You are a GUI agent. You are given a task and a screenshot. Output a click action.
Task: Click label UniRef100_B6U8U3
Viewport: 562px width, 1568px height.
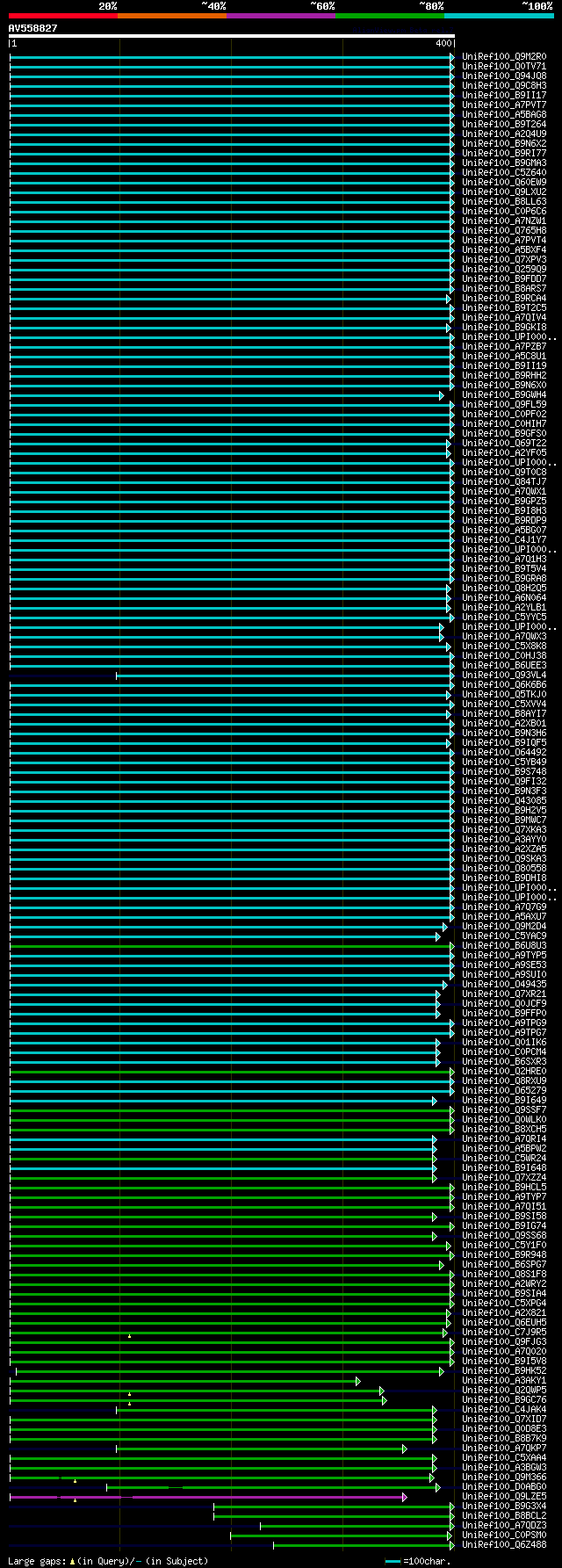(x=504, y=945)
